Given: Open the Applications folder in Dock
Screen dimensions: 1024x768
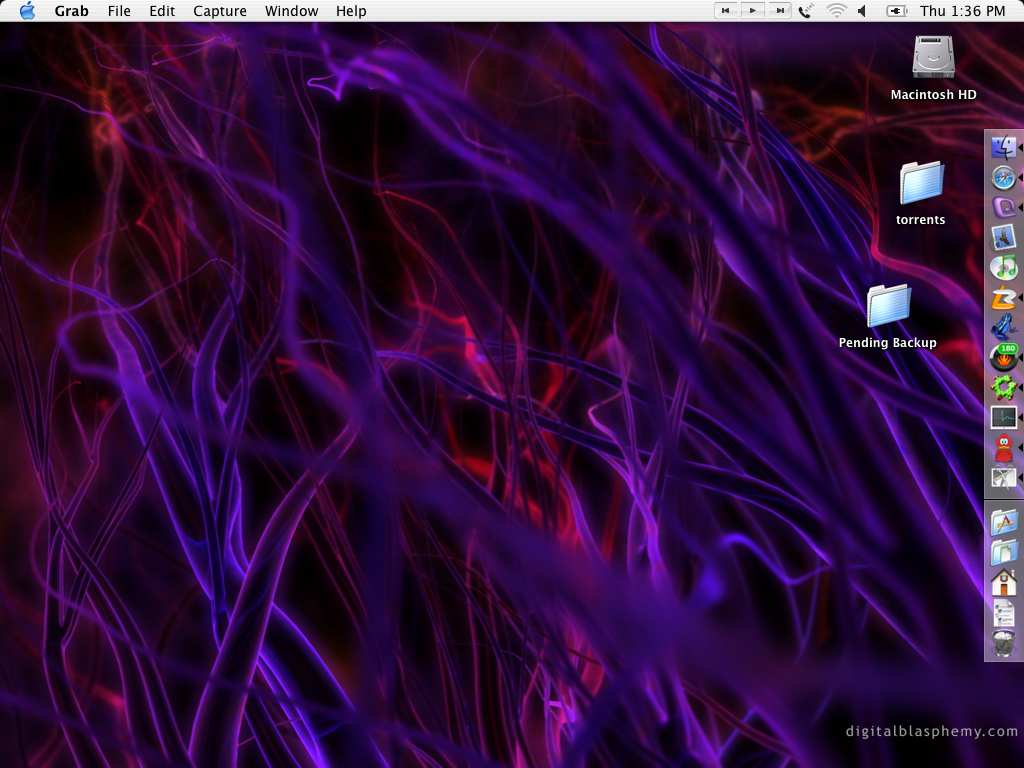Looking at the screenshot, I should (1003, 522).
